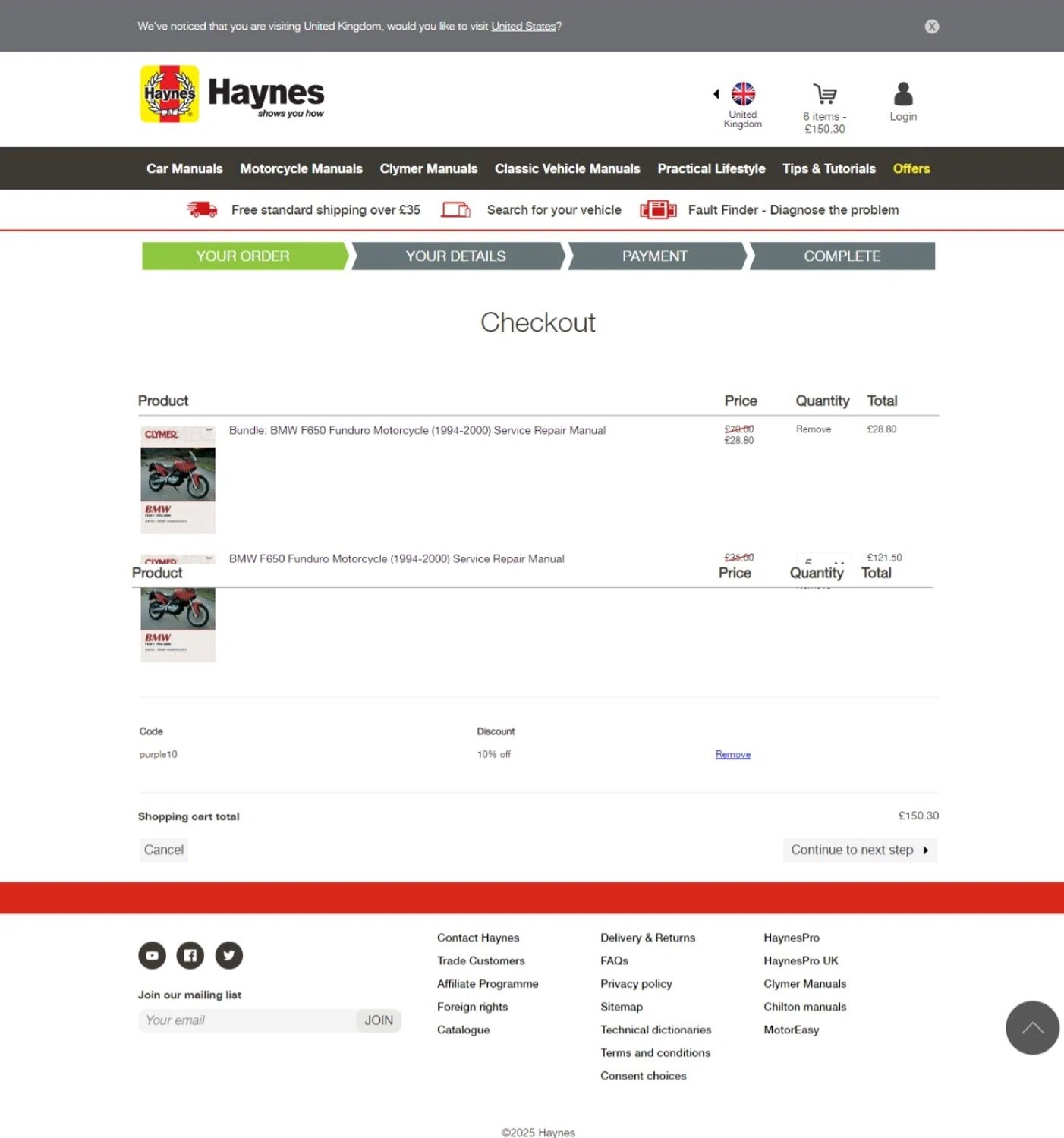This screenshot has width=1064, height=1138.
Task: Open HaynesPro footer link
Action: (792, 938)
